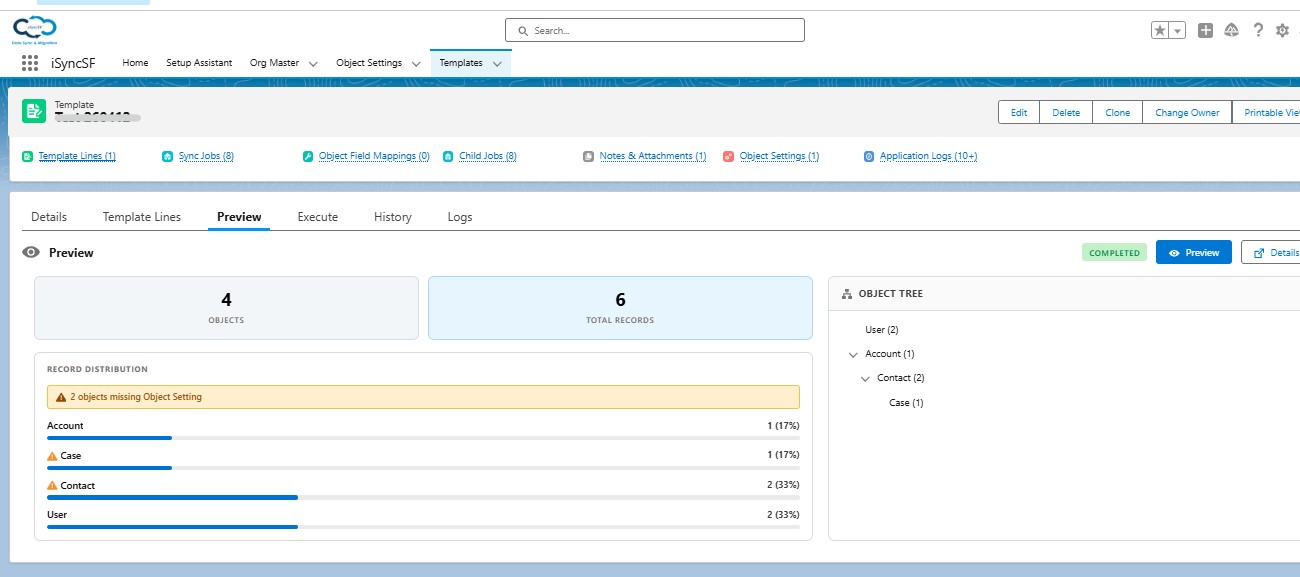Click the warning icon next to Contact

[52, 486]
